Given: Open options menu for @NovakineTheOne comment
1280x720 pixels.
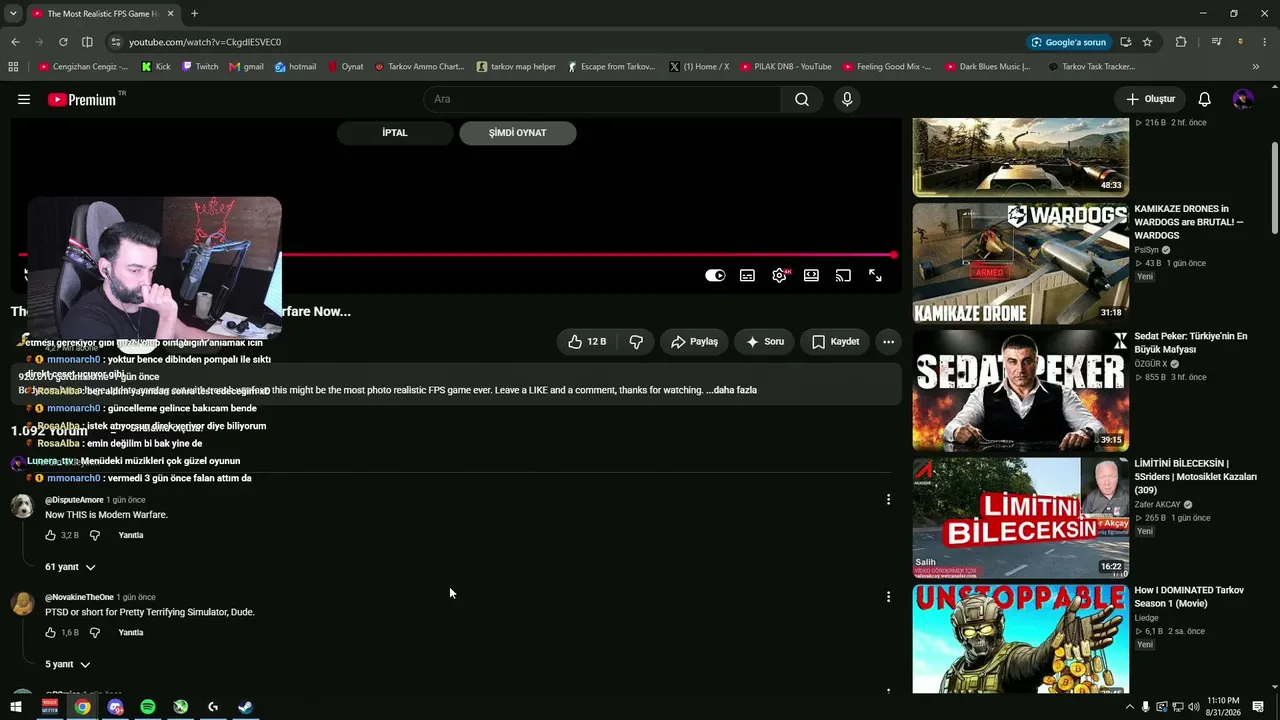Looking at the screenshot, I should (888, 597).
